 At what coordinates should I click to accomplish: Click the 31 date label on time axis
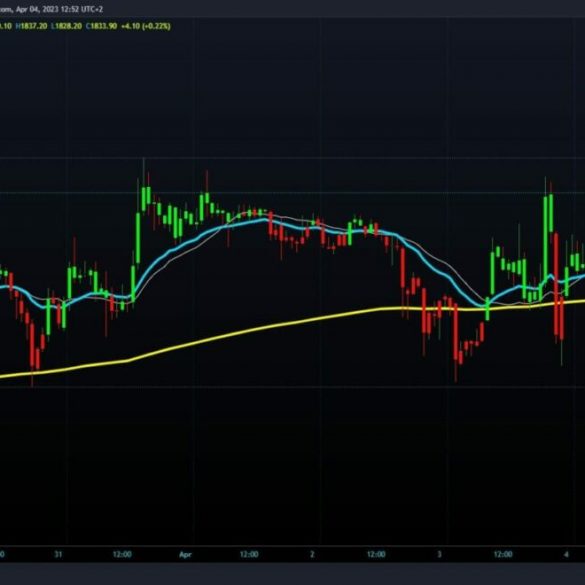click(x=58, y=554)
